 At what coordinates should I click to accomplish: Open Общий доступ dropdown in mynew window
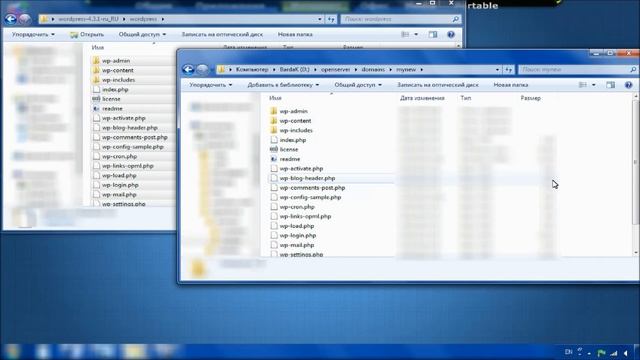tap(358, 85)
